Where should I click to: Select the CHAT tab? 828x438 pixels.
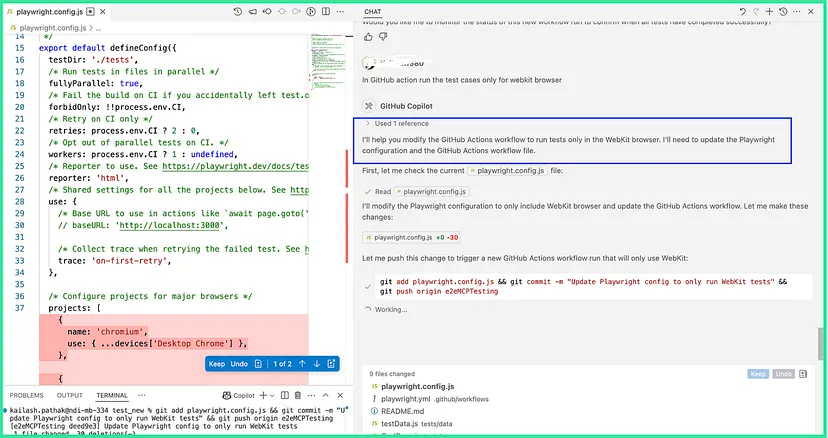point(372,12)
